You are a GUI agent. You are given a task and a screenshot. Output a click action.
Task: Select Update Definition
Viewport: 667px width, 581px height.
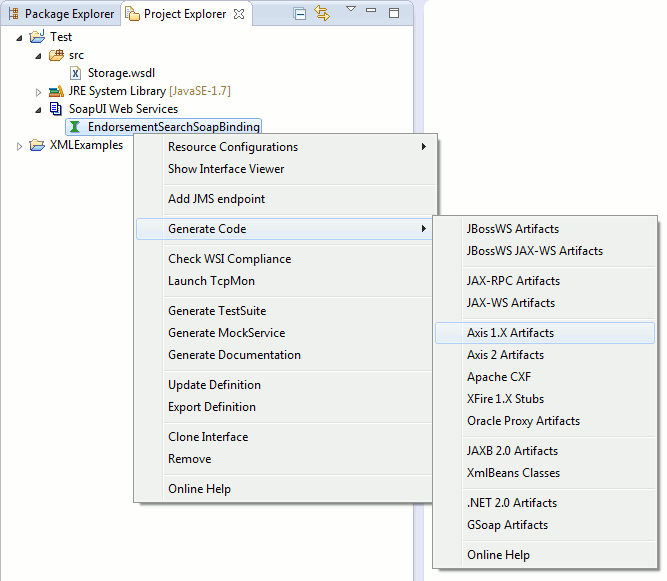pos(214,384)
